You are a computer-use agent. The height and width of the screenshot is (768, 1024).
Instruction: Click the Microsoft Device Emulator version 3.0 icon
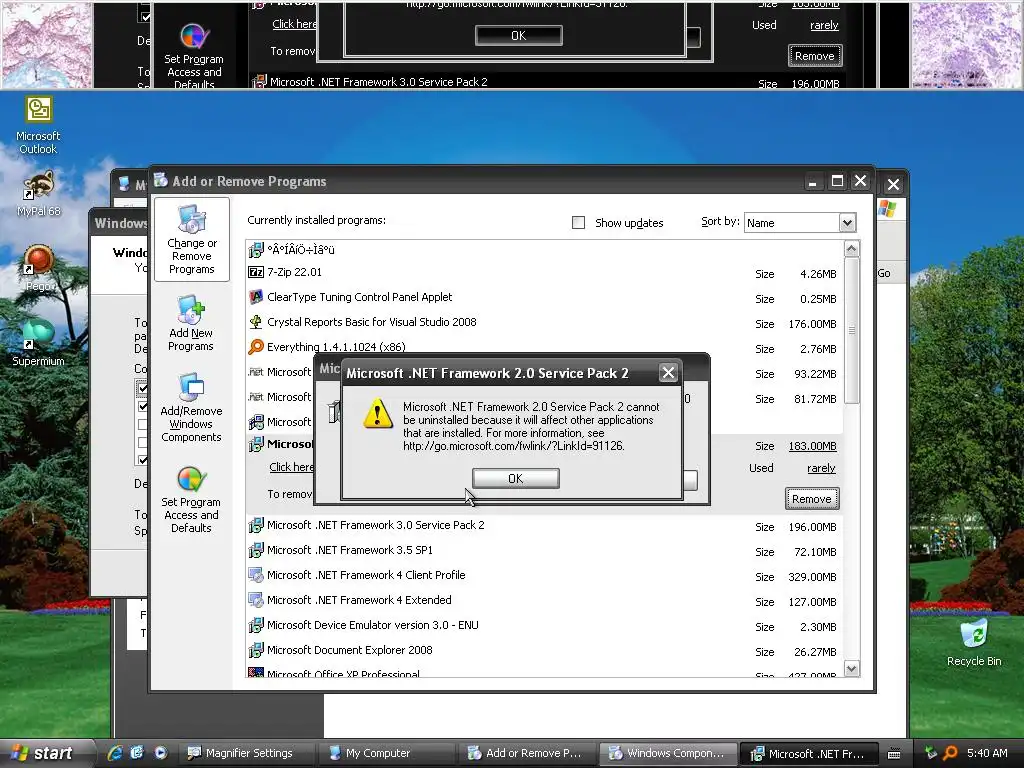tap(256, 625)
